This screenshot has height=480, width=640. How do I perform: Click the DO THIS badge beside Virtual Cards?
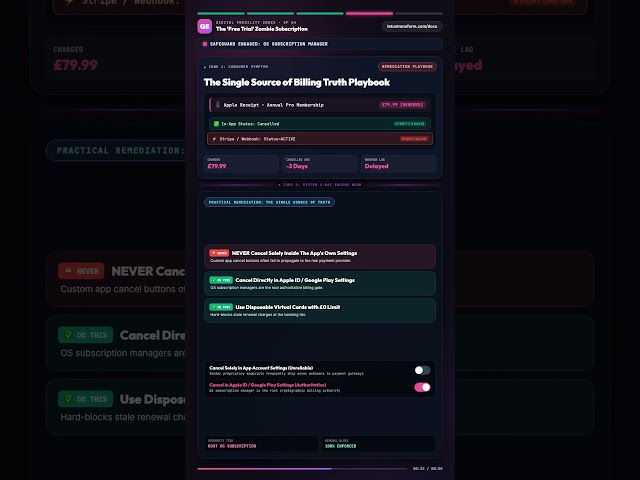pos(221,307)
